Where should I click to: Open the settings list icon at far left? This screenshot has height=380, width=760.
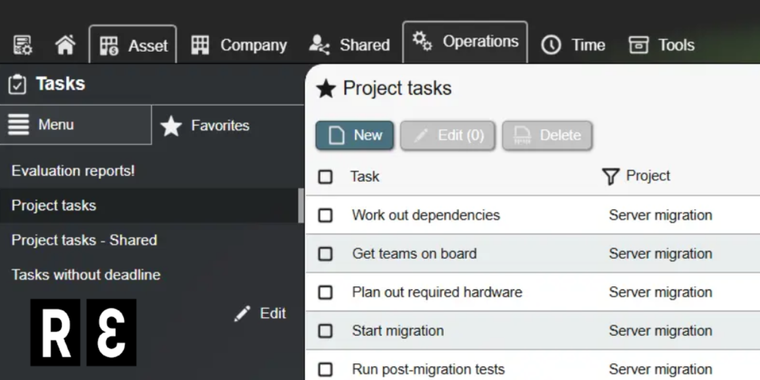(22, 45)
